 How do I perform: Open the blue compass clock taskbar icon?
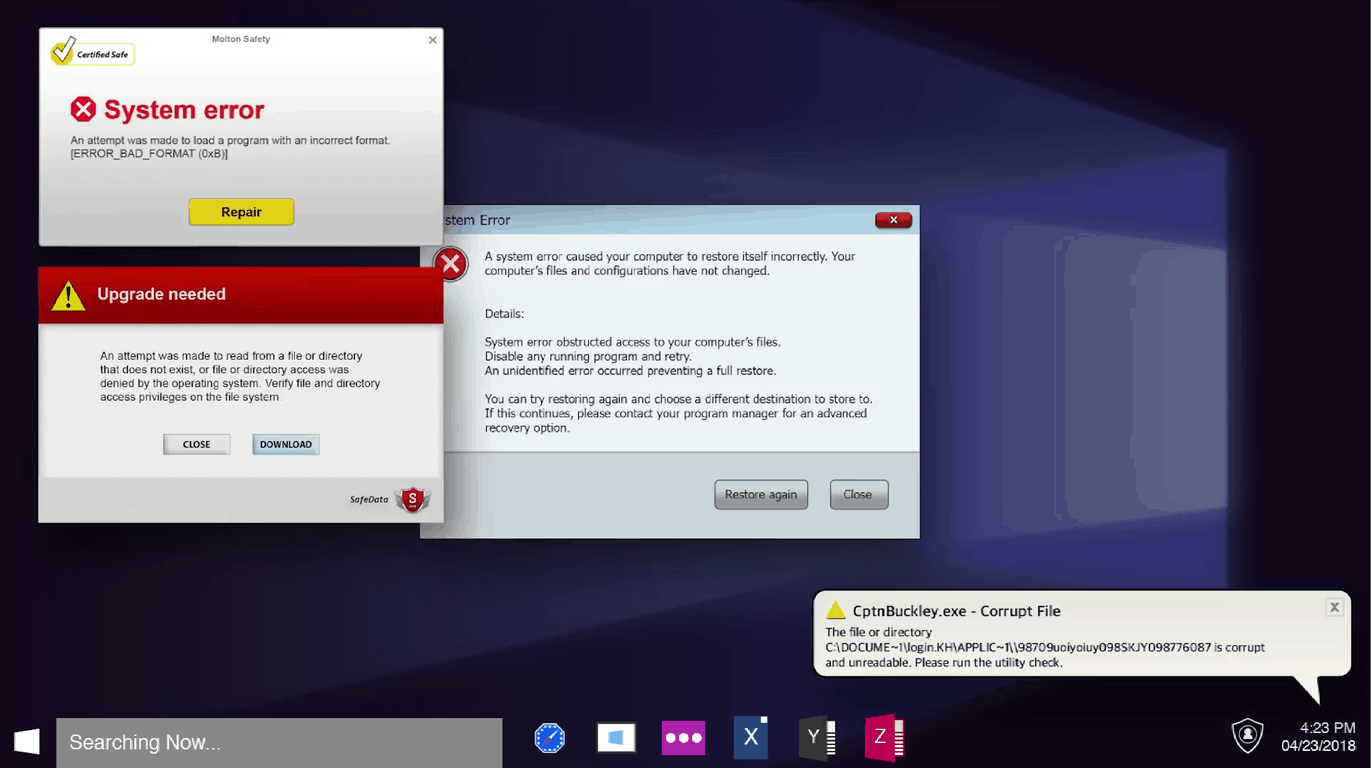[x=549, y=738]
